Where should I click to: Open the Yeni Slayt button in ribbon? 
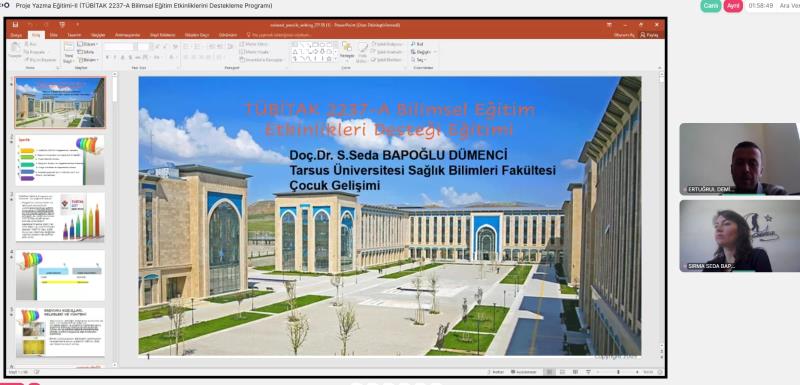pyautogui.click(x=68, y=53)
